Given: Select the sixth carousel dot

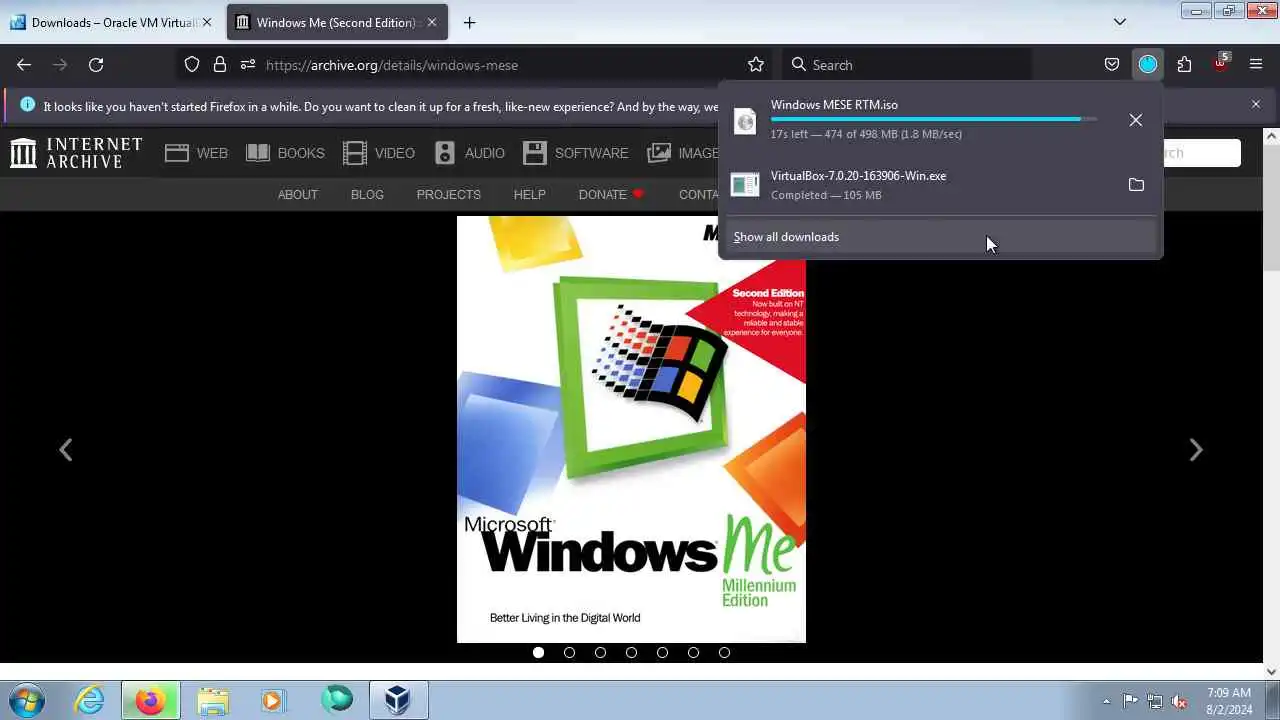Looking at the screenshot, I should (693, 652).
